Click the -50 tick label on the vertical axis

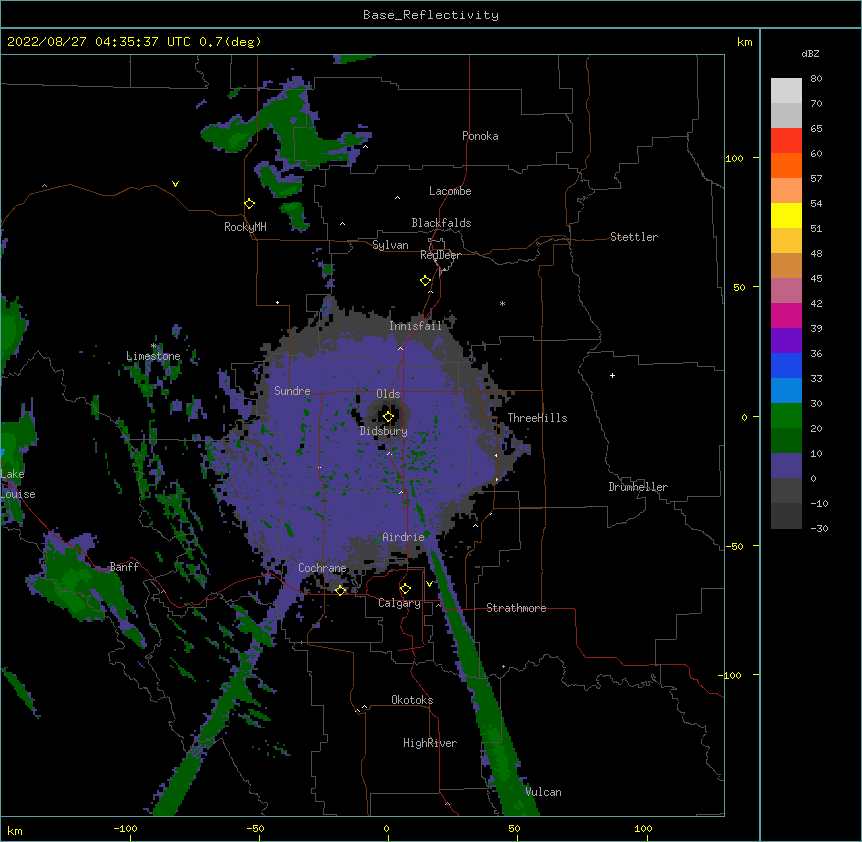(x=734, y=546)
